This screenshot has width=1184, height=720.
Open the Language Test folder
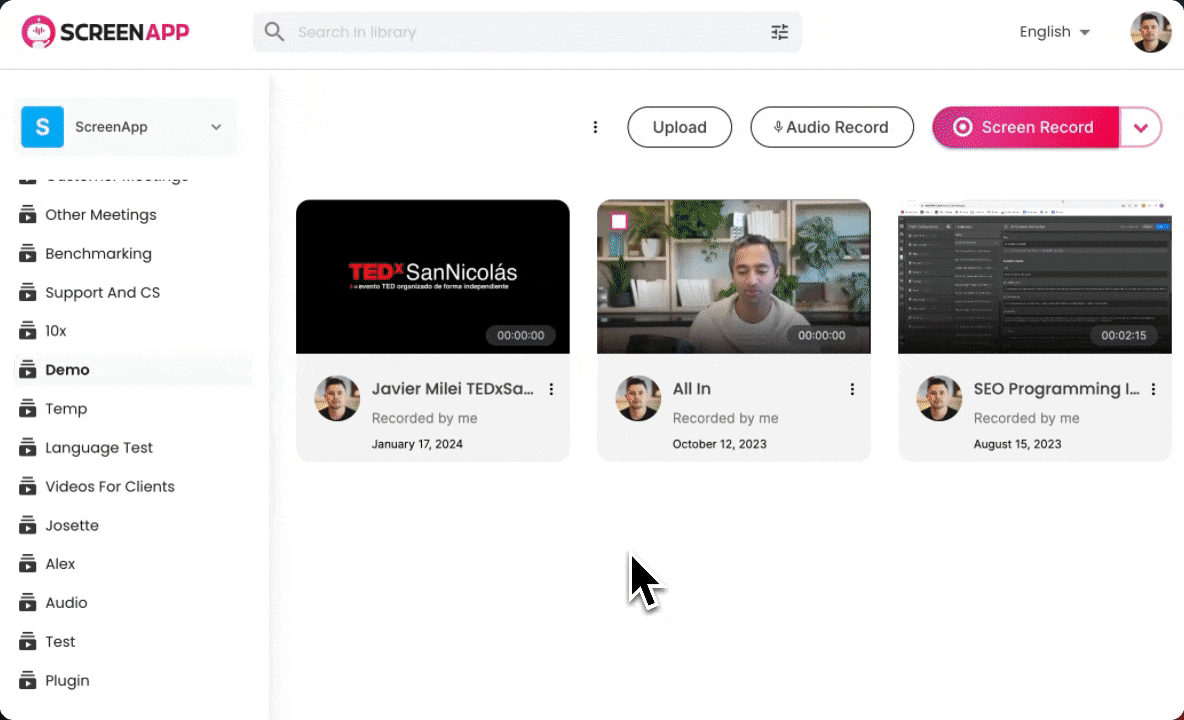point(98,448)
